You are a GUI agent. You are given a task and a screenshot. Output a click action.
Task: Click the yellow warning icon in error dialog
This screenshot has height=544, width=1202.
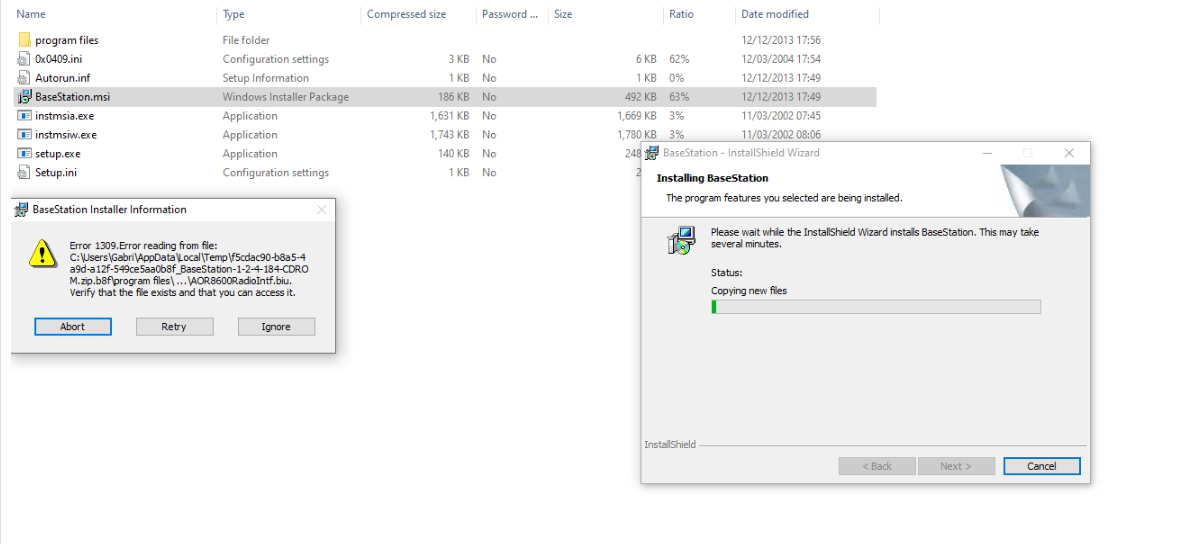pos(42,253)
